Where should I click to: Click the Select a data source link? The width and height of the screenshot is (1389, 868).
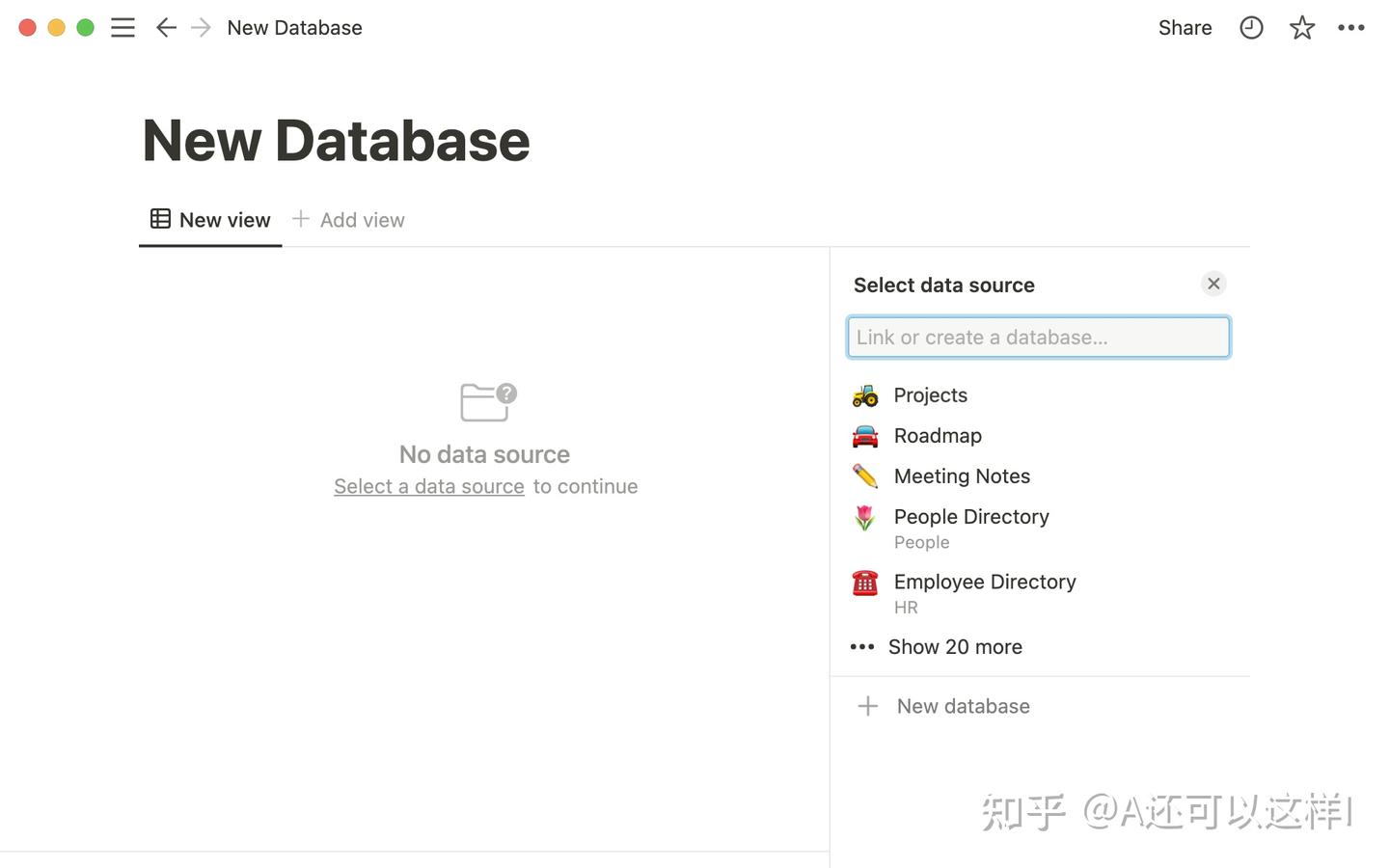428,486
